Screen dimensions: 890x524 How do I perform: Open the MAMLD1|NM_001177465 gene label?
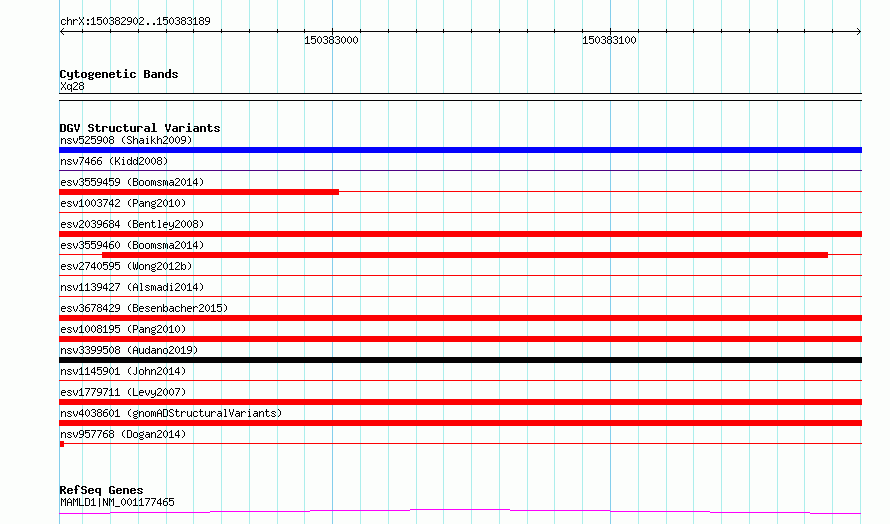point(117,502)
